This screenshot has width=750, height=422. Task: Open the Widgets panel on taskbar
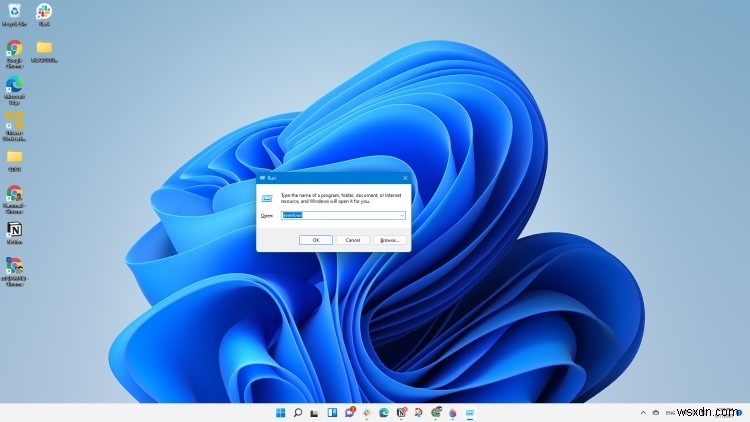(x=332, y=412)
